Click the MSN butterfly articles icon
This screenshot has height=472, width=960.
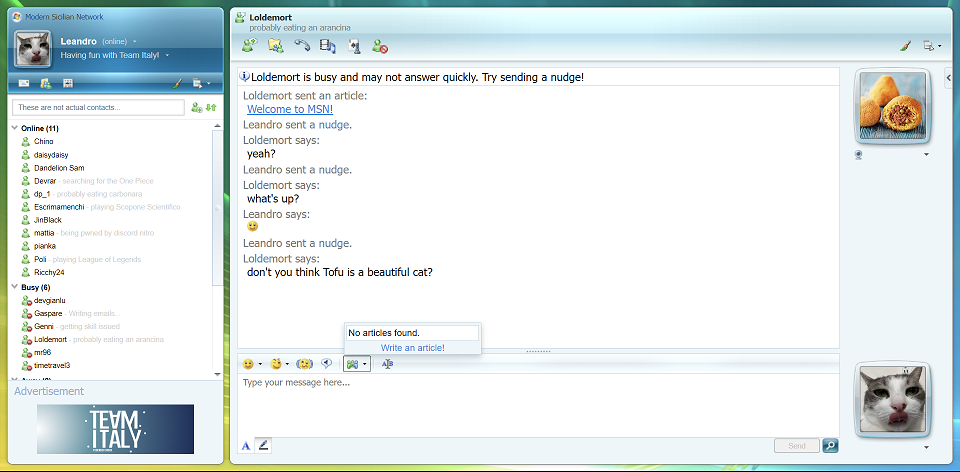pos(351,364)
